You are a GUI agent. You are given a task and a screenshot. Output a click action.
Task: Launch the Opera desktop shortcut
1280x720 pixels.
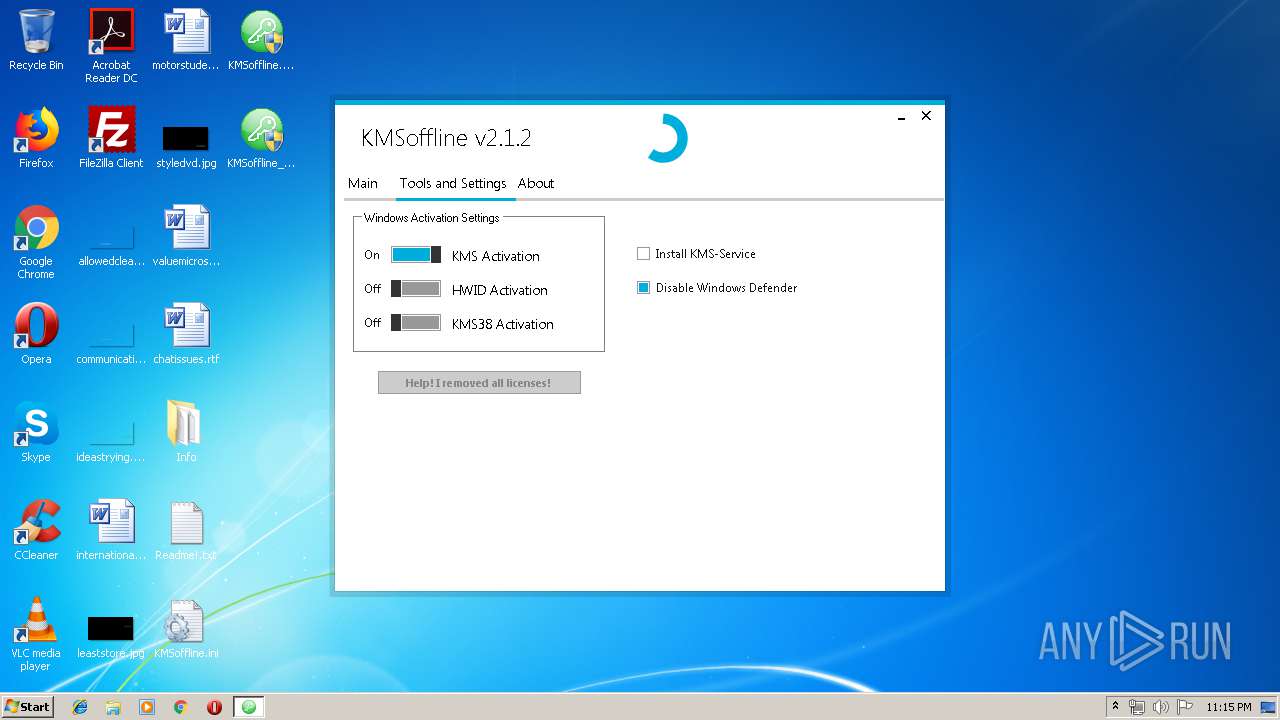coord(36,334)
